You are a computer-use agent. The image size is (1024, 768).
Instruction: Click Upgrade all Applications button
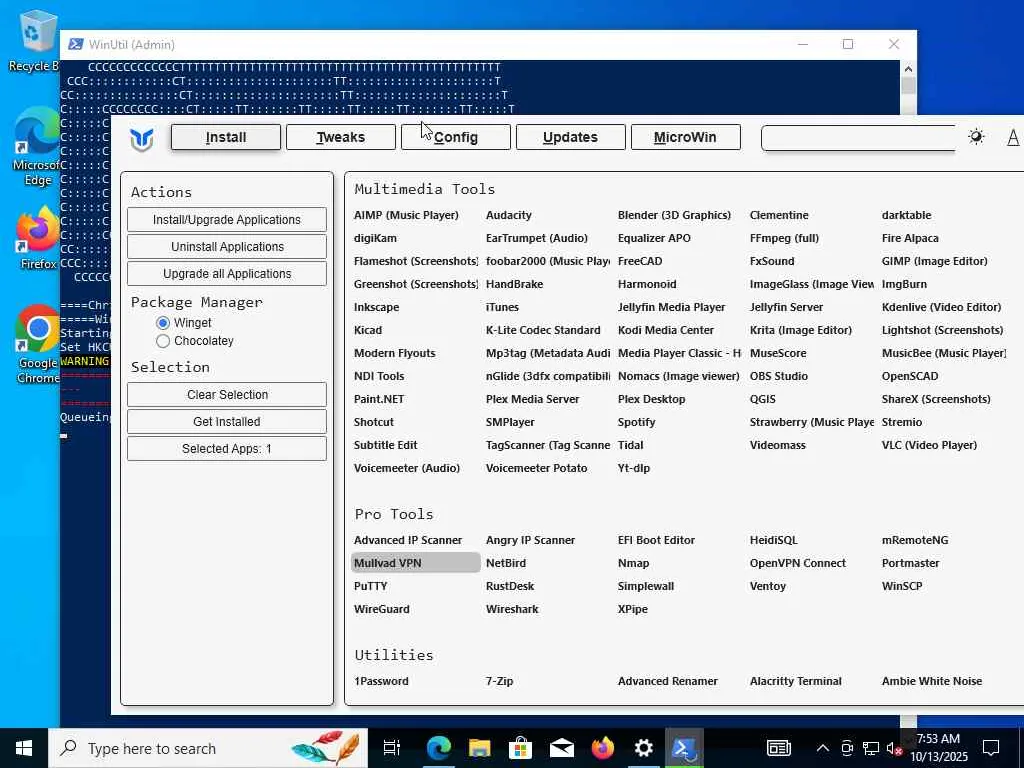[x=227, y=274]
